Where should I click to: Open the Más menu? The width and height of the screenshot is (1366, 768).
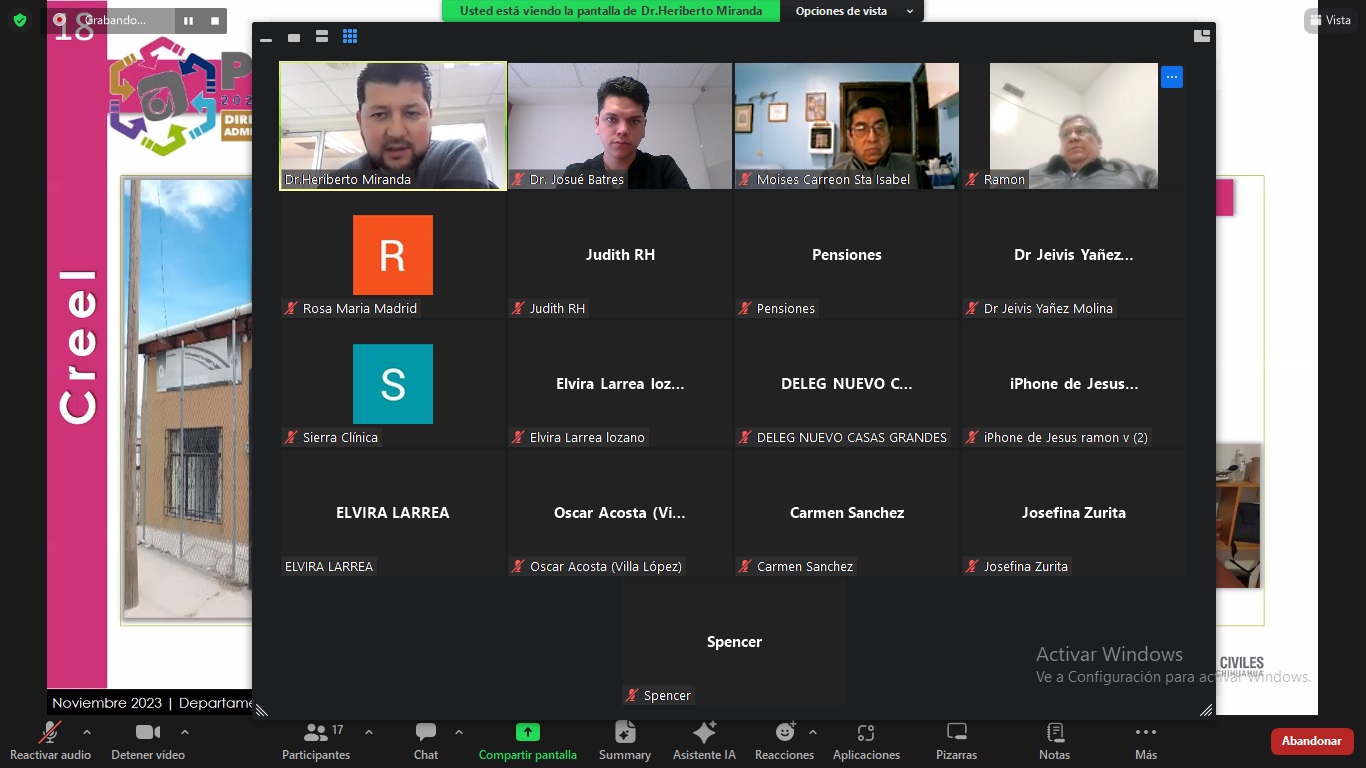coord(1146,740)
